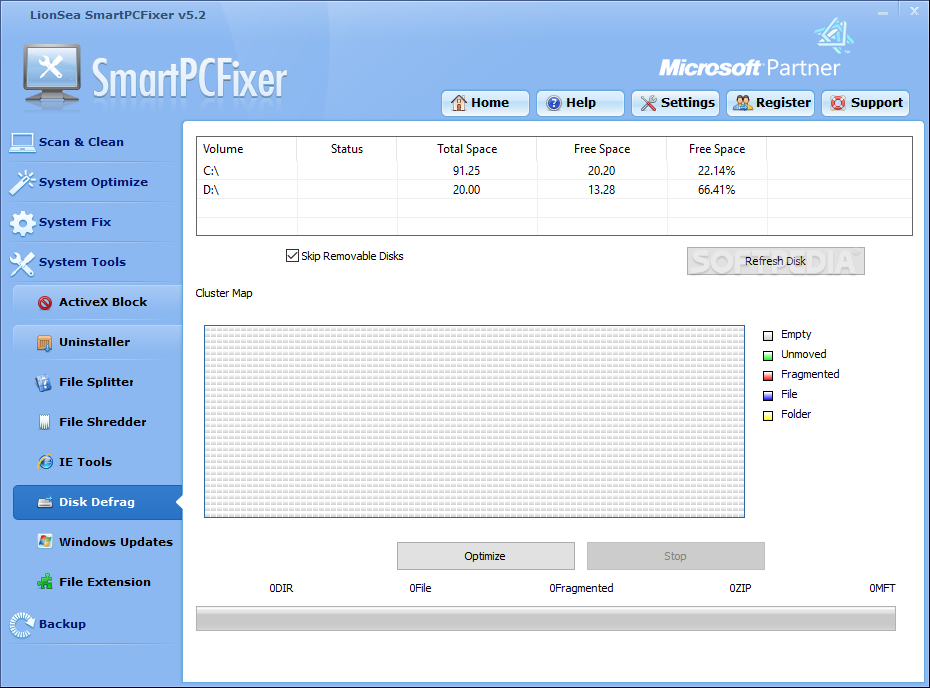Click the File Shredder icon
The height and width of the screenshot is (688, 930).
click(44, 422)
